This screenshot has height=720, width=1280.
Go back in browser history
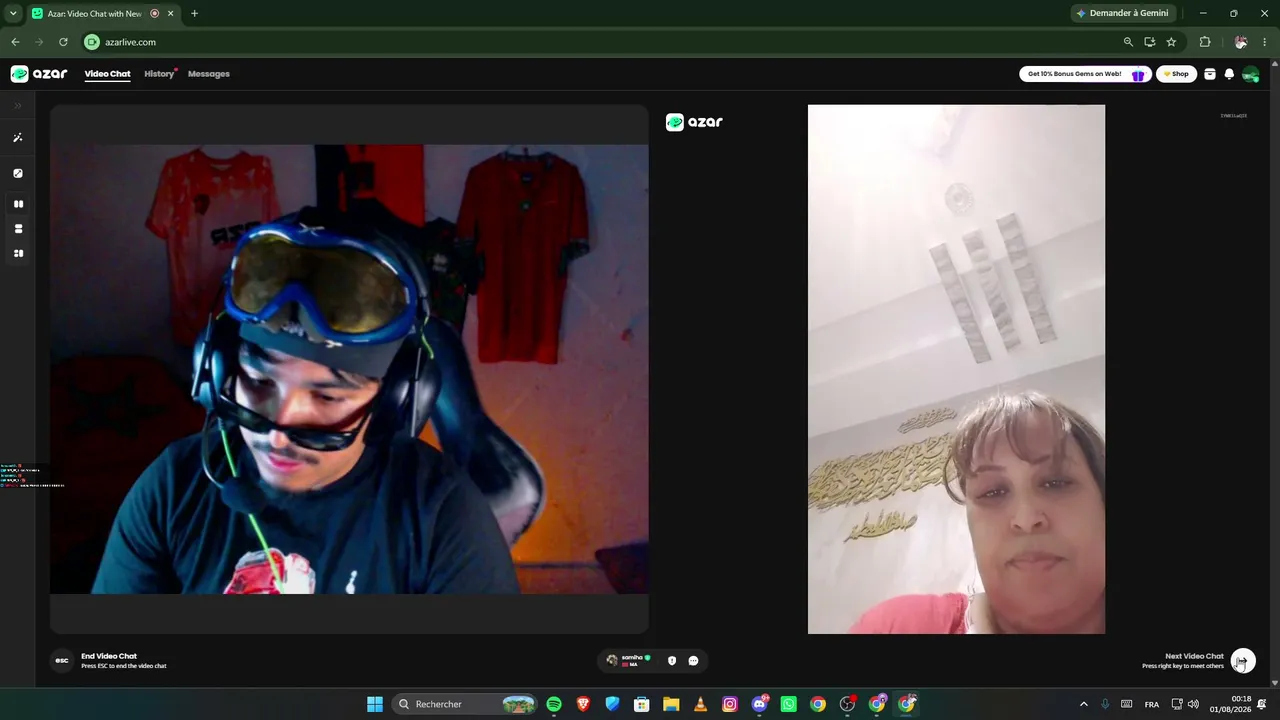(x=15, y=42)
